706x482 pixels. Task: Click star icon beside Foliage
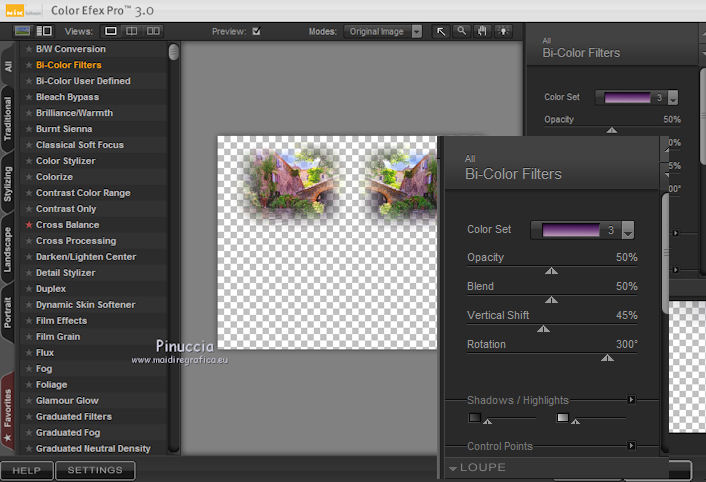(x=29, y=384)
